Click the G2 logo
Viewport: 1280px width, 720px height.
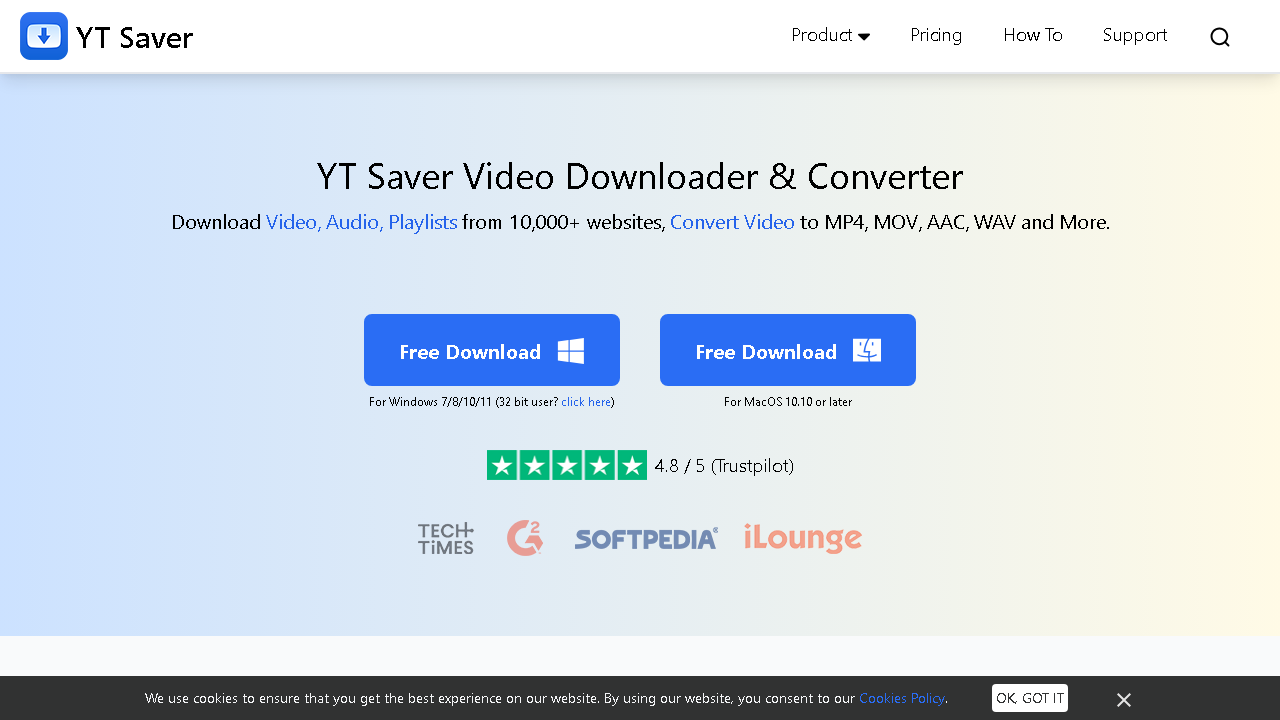pos(525,538)
